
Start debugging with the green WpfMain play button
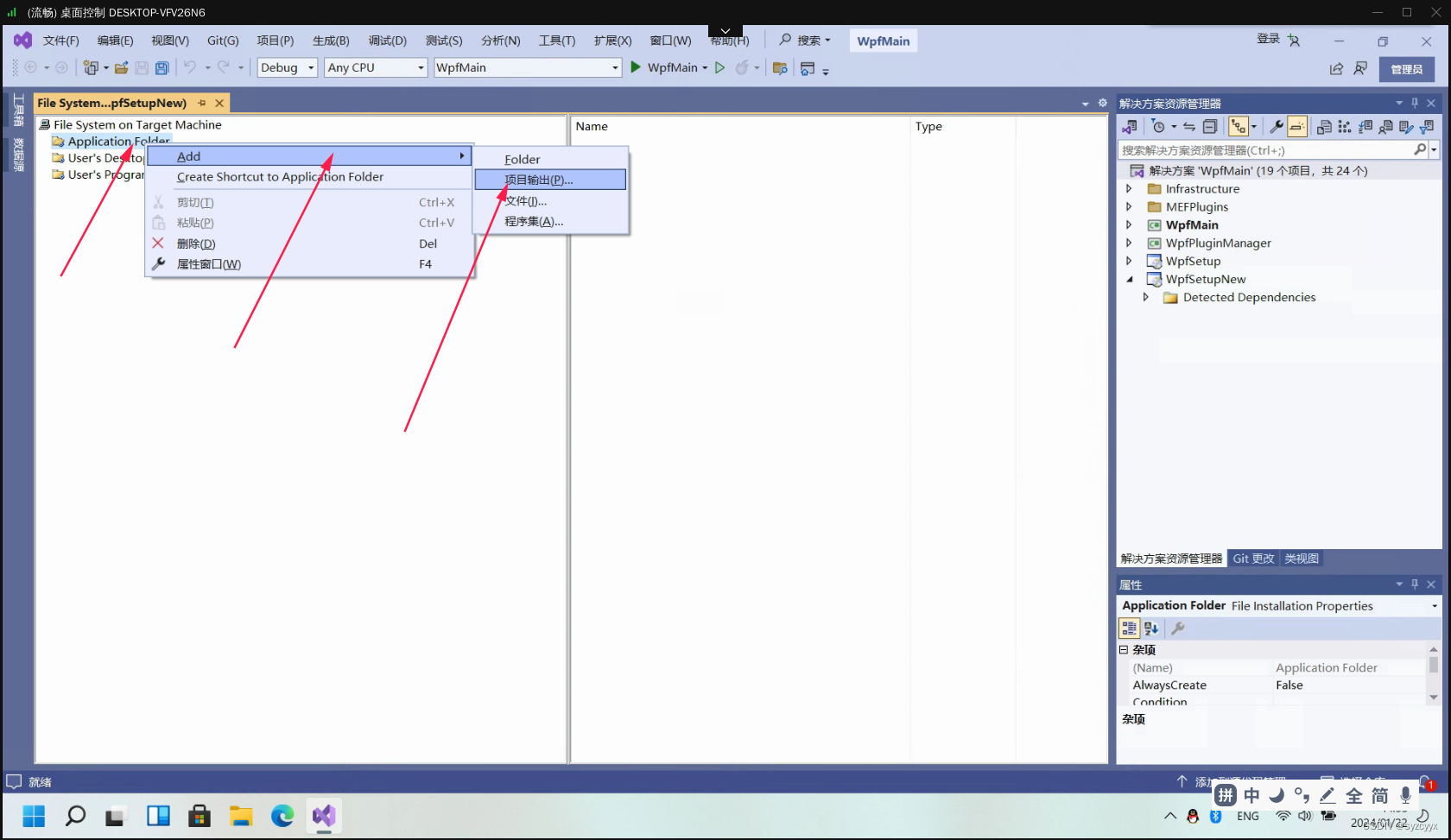pyautogui.click(x=636, y=67)
